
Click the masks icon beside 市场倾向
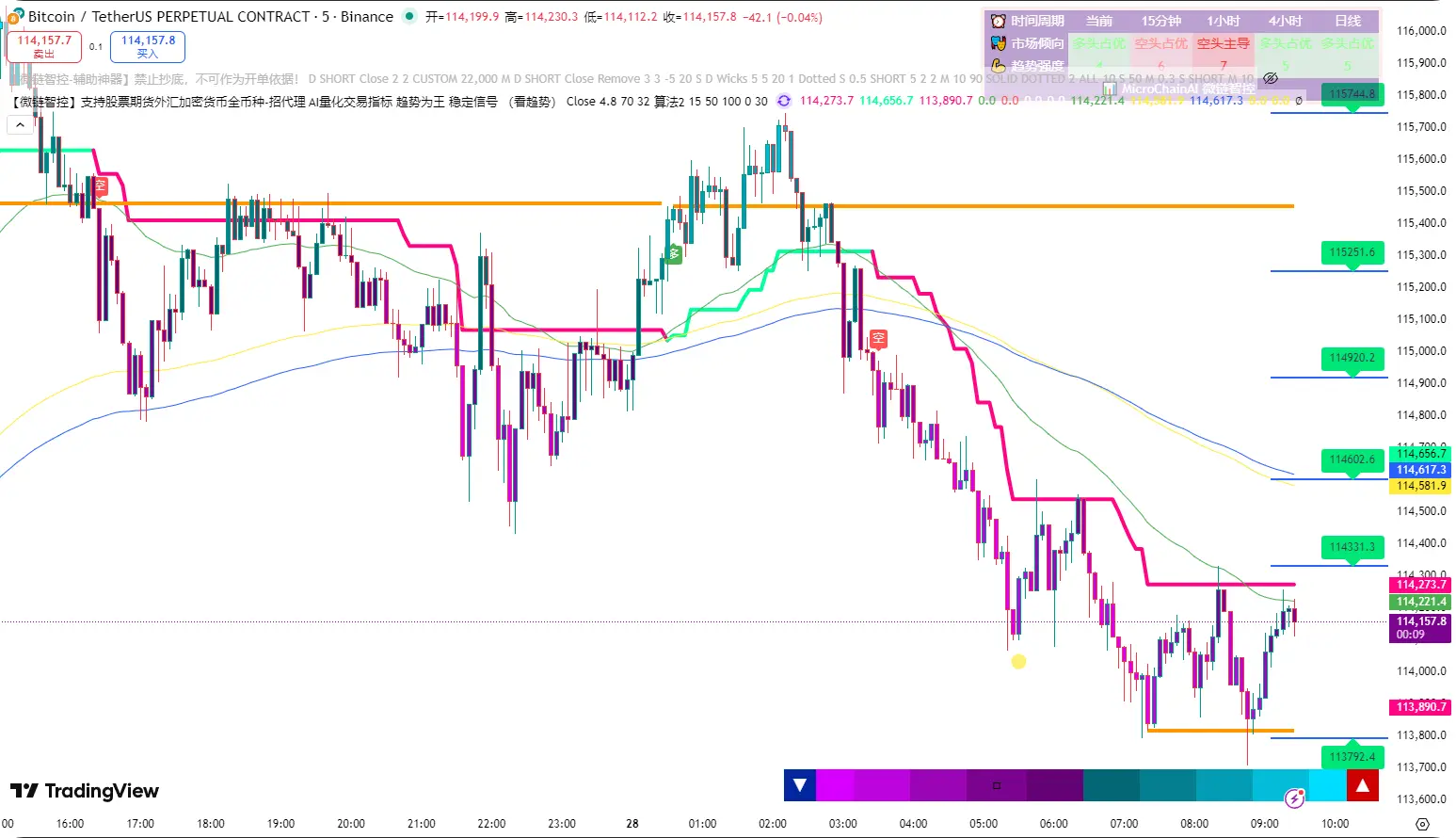[x=999, y=43]
